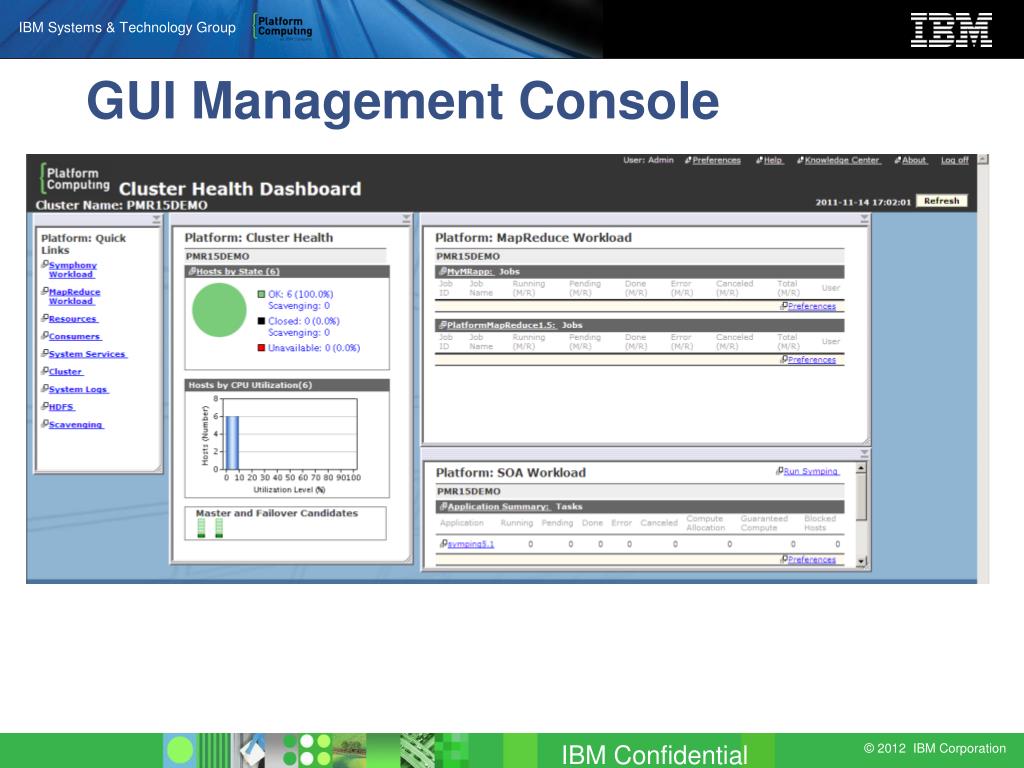Image resolution: width=1024 pixels, height=768 pixels.
Task: Collapse the Quick Links panel with its arrow
Action: pyautogui.click(x=156, y=220)
